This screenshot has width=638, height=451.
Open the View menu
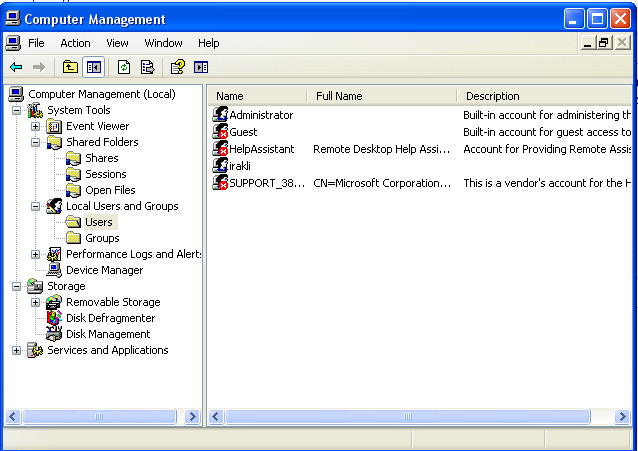(x=118, y=43)
